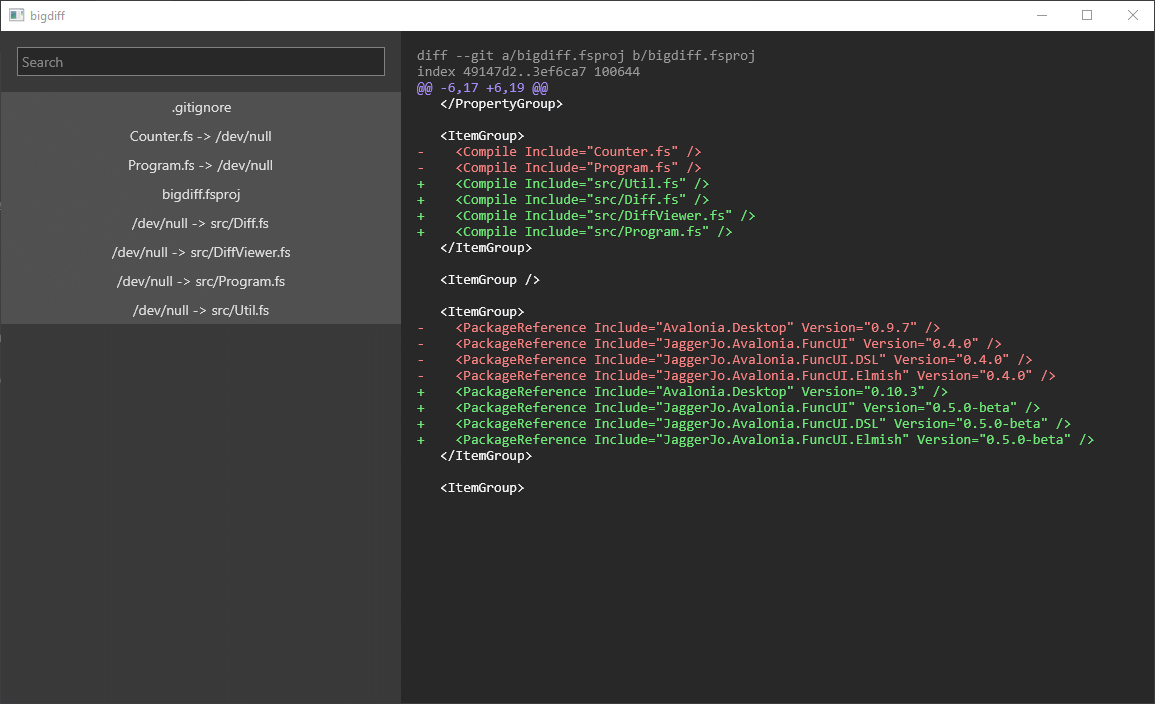Click removed FuncUI Version 0.4.0 line

click(709, 344)
